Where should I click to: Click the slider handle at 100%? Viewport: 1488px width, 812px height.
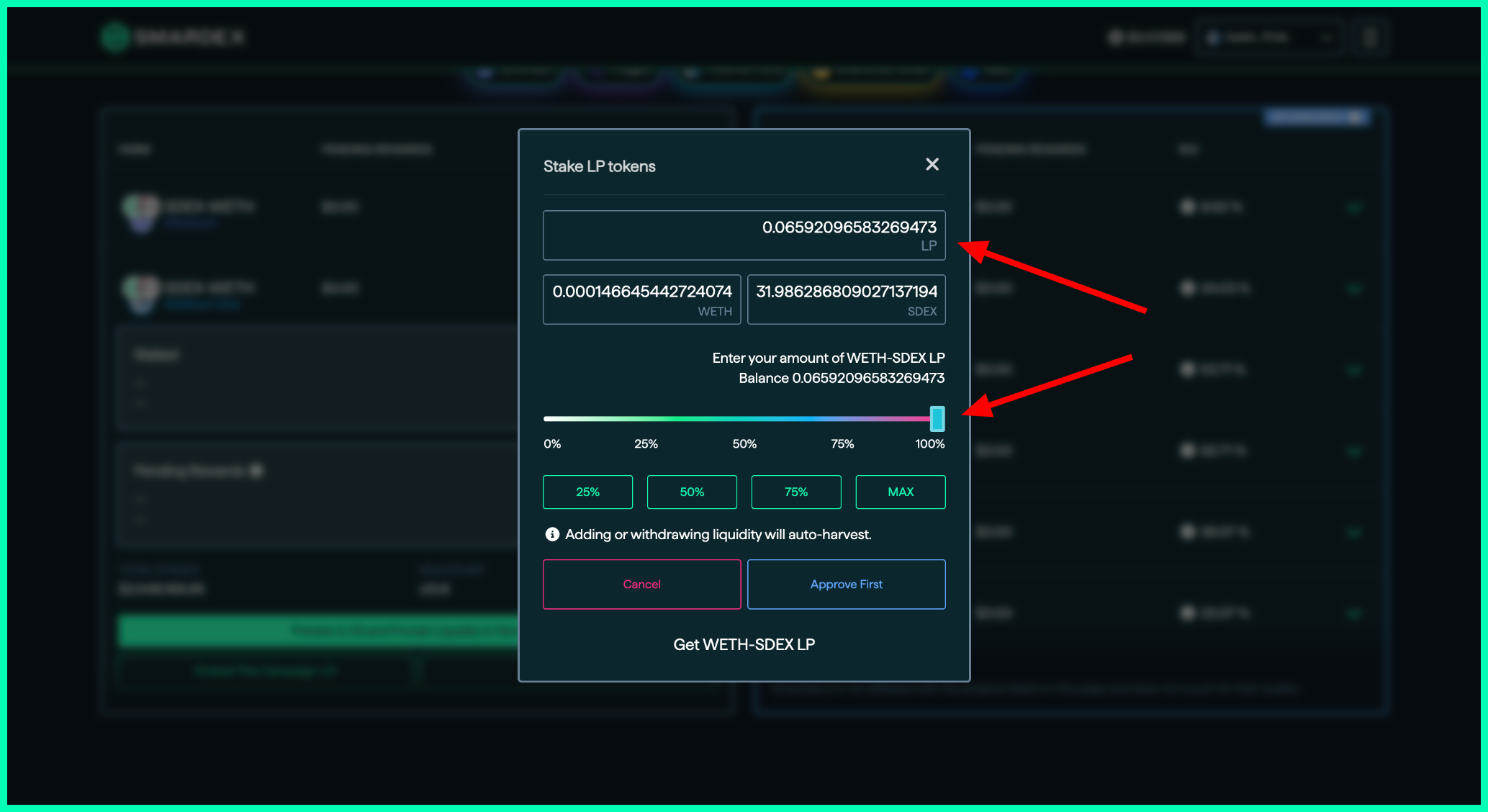click(x=937, y=418)
